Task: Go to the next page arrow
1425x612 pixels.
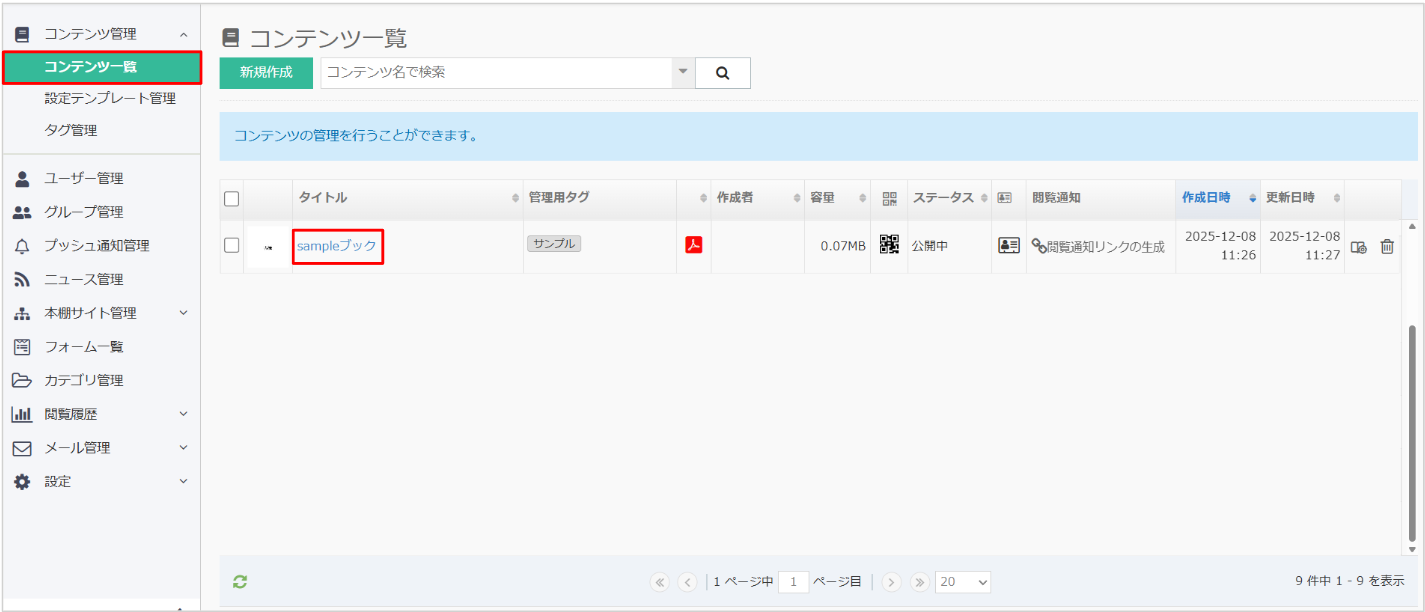Action: [x=892, y=582]
